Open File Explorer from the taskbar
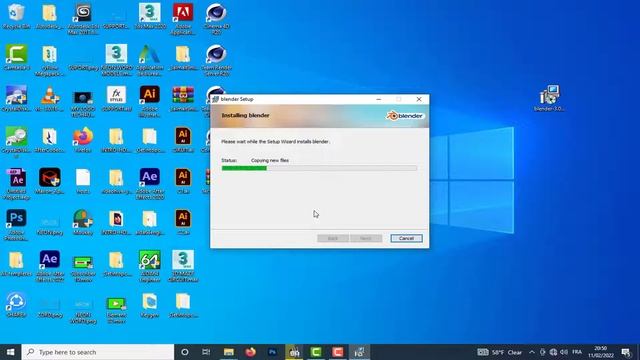This screenshot has width=640, height=360. point(229,352)
